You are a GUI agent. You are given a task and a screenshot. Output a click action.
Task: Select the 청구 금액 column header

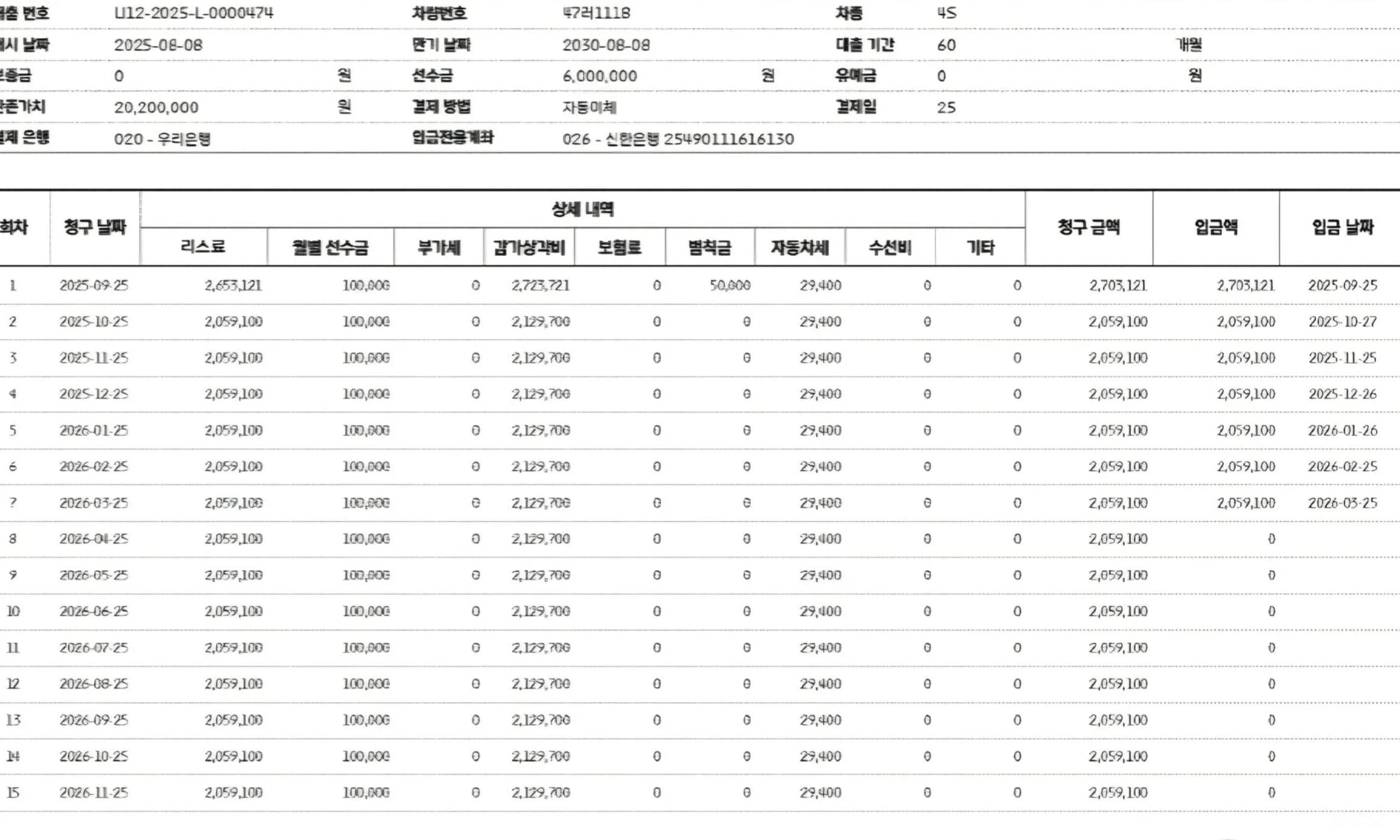tap(1089, 227)
